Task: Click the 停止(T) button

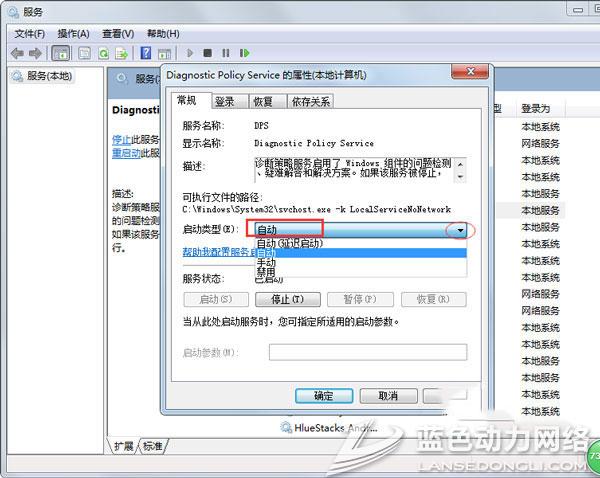Action: (288, 299)
